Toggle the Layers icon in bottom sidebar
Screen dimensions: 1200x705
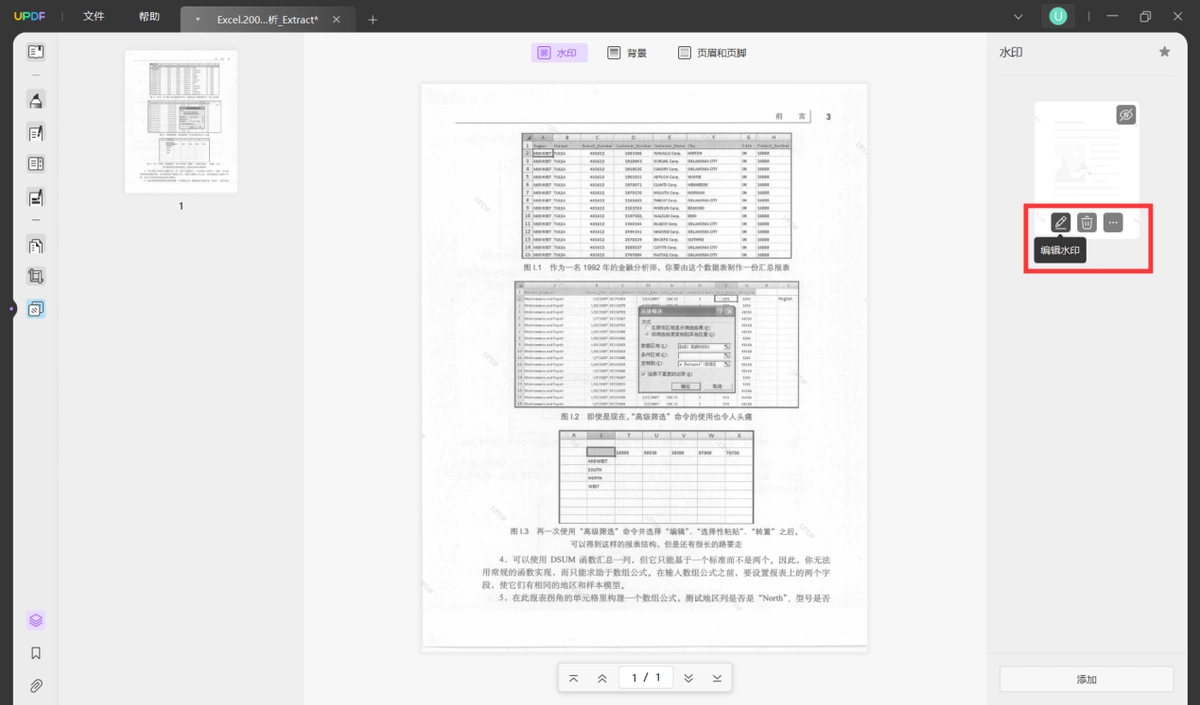click(36, 620)
